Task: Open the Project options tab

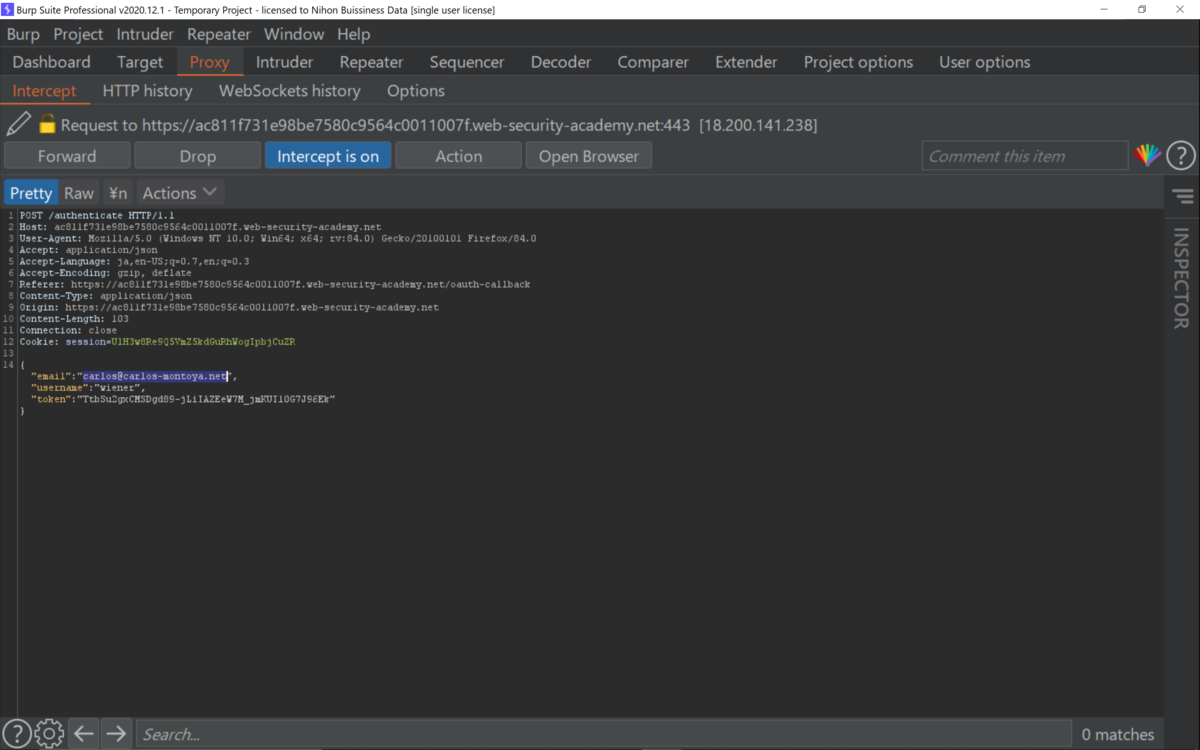Action: click(858, 62)
